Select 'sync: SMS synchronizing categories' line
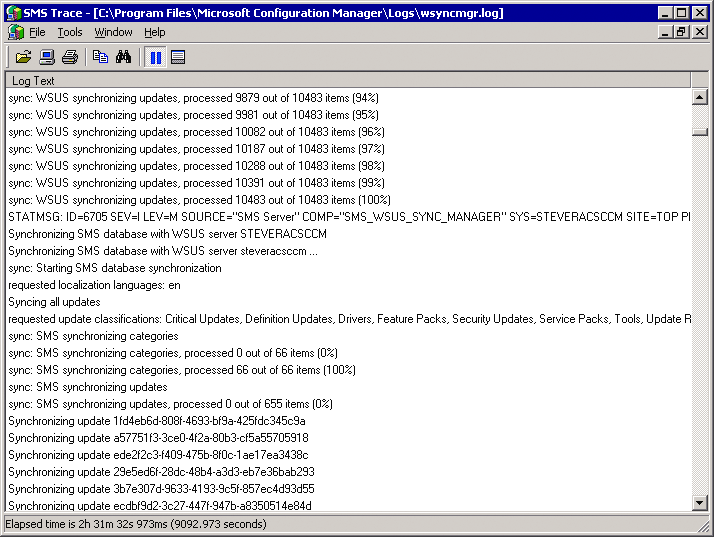 [348, 336]
